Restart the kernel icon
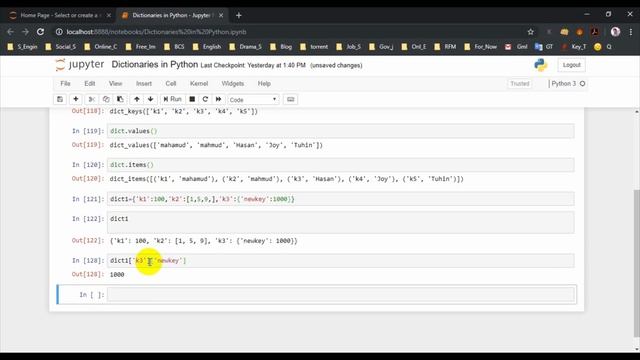 click(x=205, y=99)
